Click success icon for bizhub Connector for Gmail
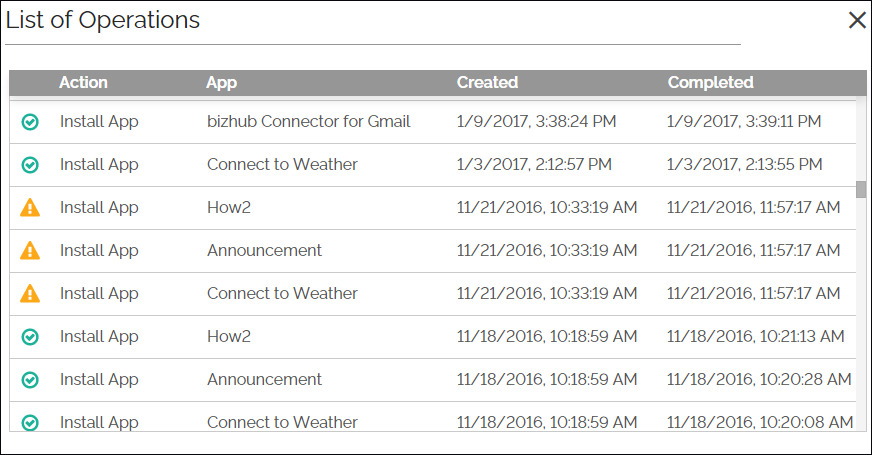This screenshot has height=455, width=872. 30,122
